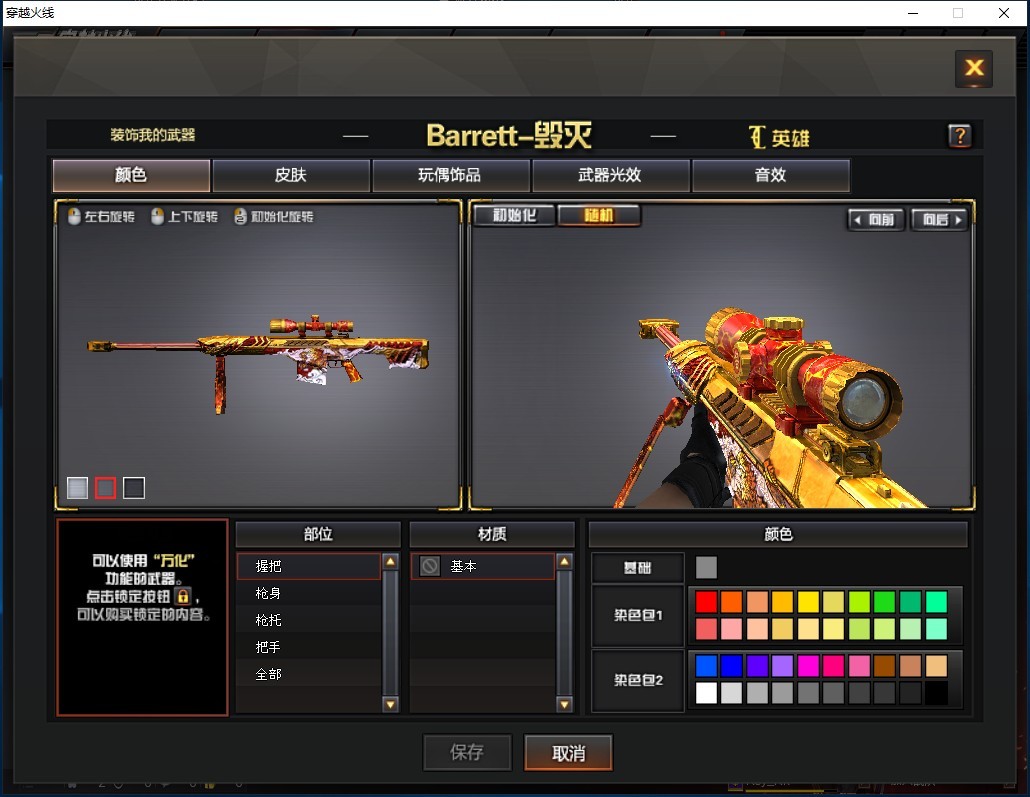The height and width of the screenshot is (797, 1030).
Task: Cancel changes with the 取消 button
Action: (x=568, y=752)
